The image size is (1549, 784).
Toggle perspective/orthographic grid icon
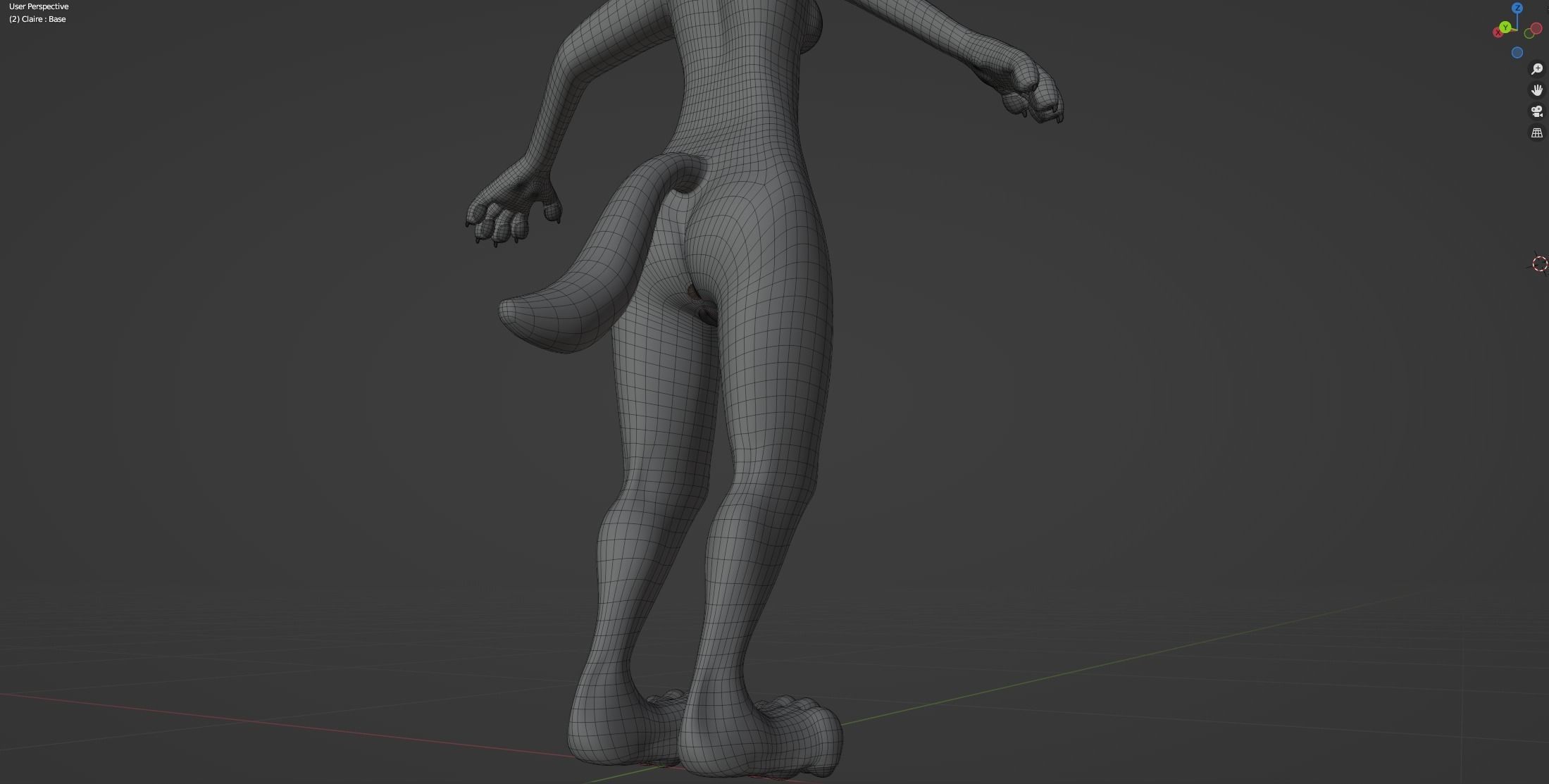pyautogui.click(x=1537, y=132)
